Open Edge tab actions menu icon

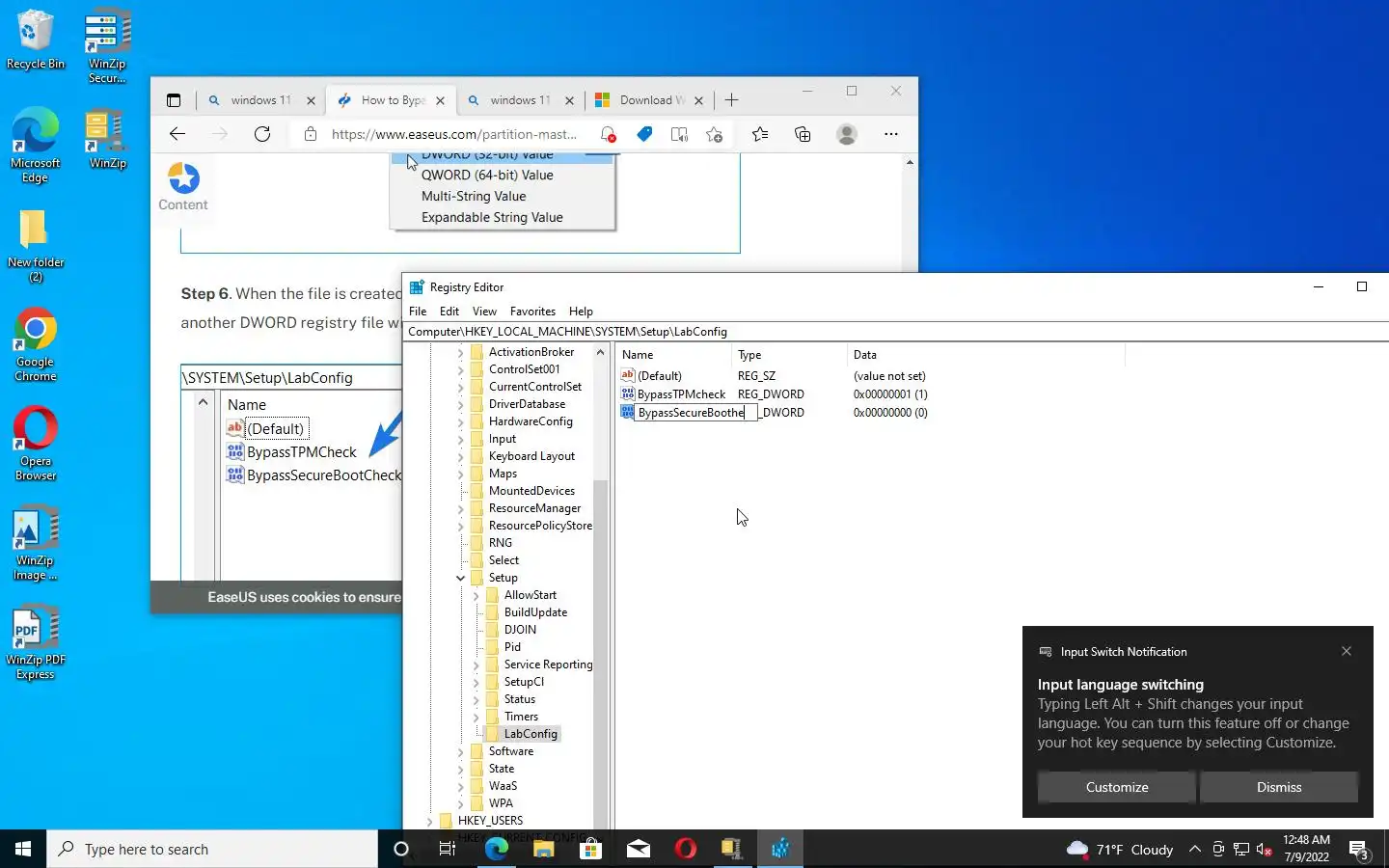174,100
